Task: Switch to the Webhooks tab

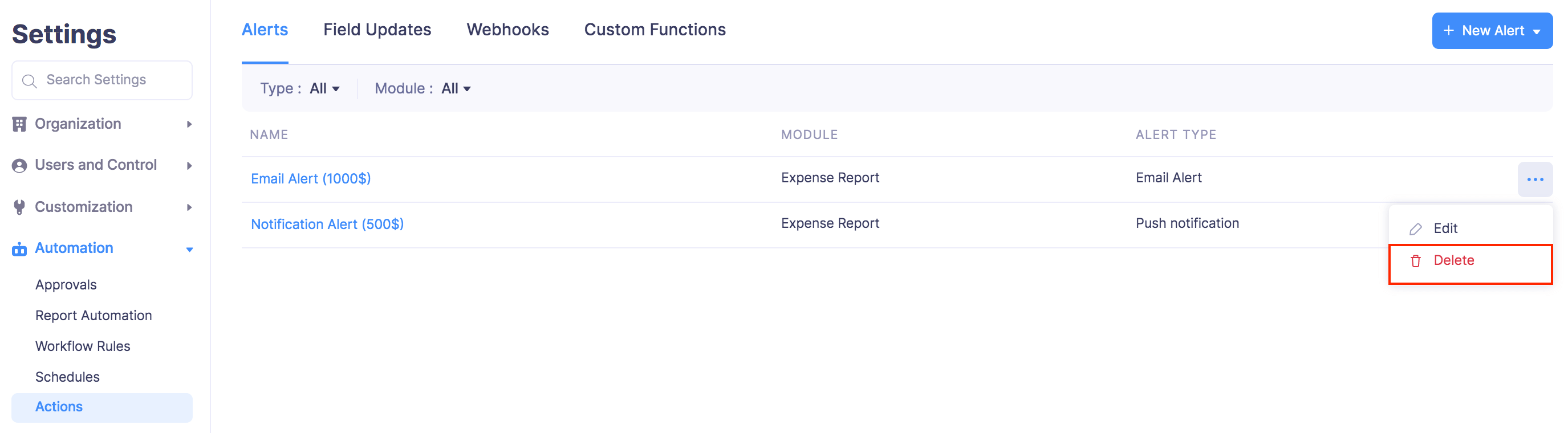Action: click(x=507, y=30)
